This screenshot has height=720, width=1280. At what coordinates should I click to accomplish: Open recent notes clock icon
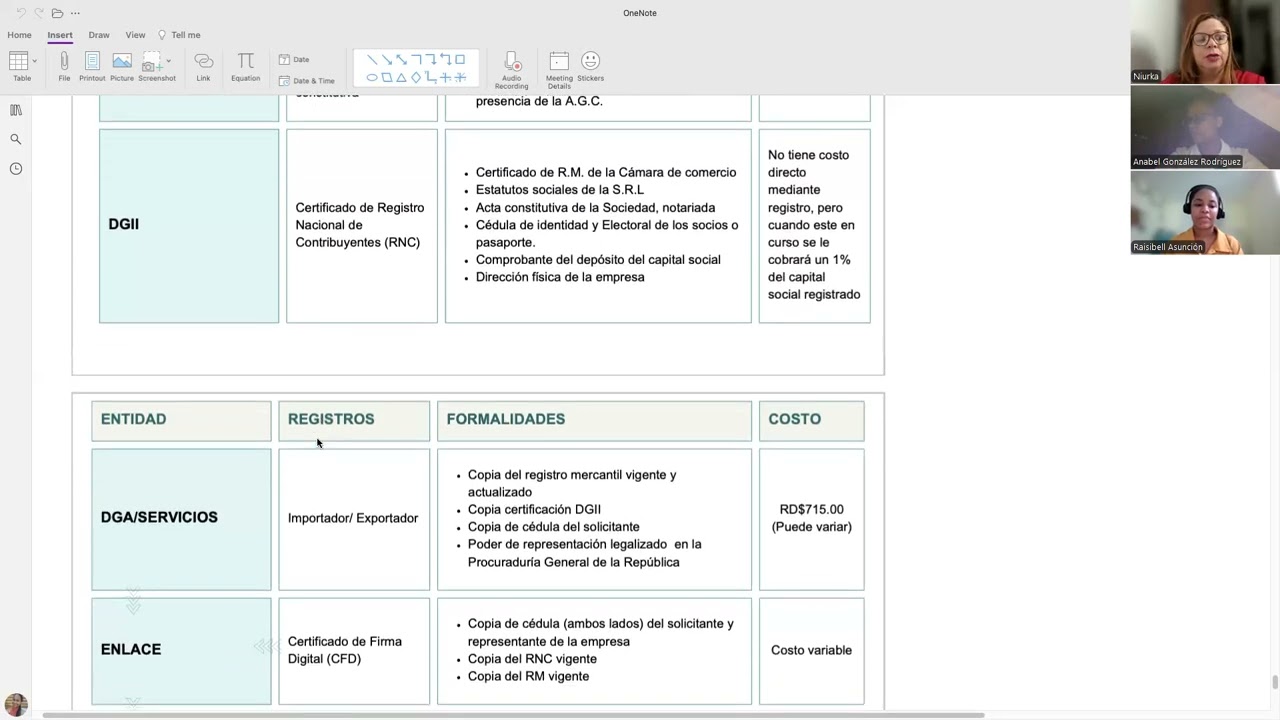point(16,168)
